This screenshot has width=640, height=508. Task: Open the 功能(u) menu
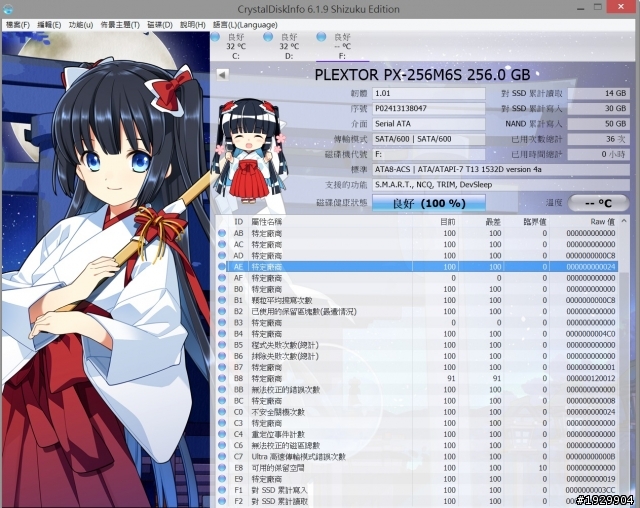81,25
